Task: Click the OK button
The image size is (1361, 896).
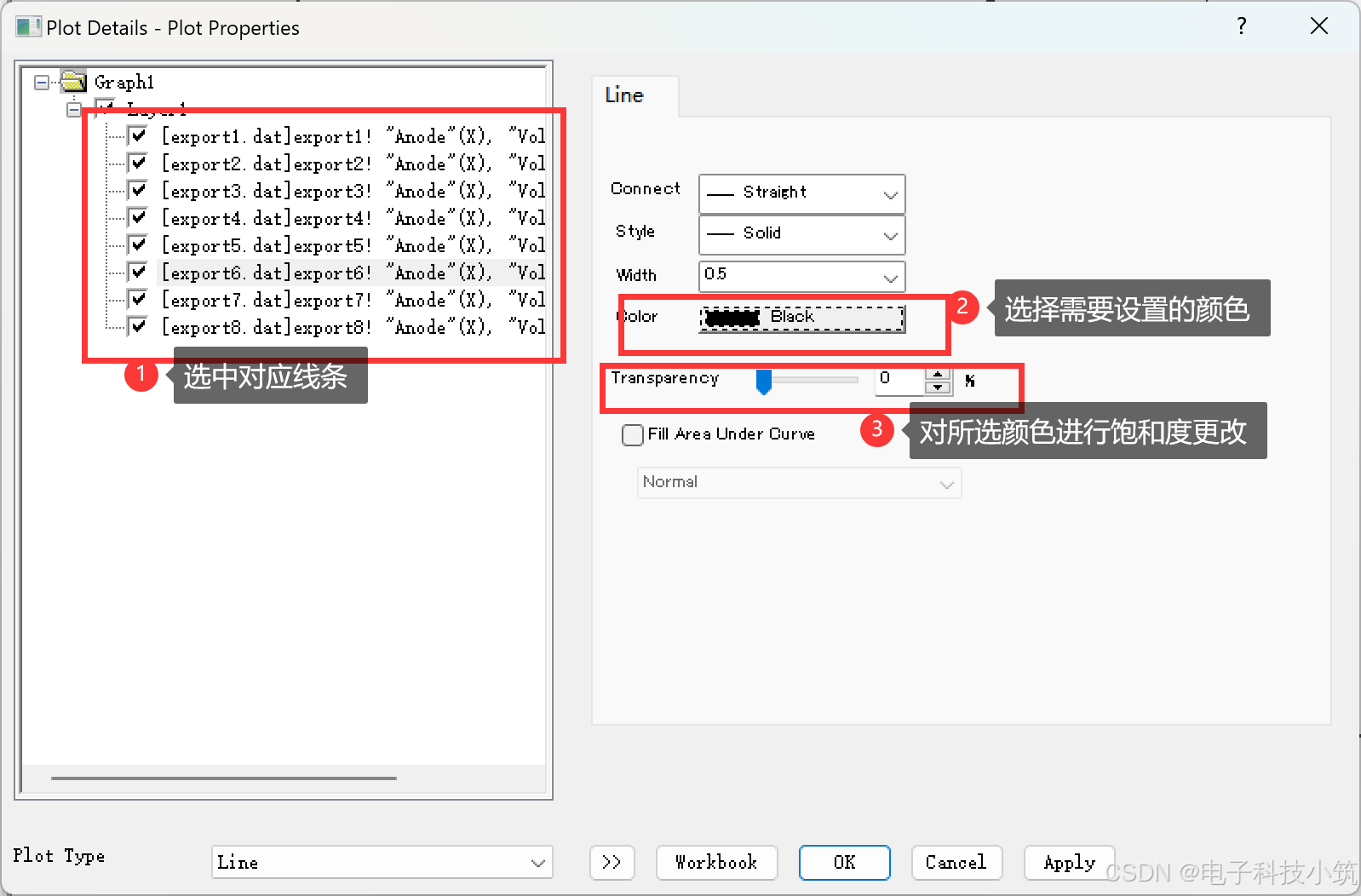Action: pos(844,862)
